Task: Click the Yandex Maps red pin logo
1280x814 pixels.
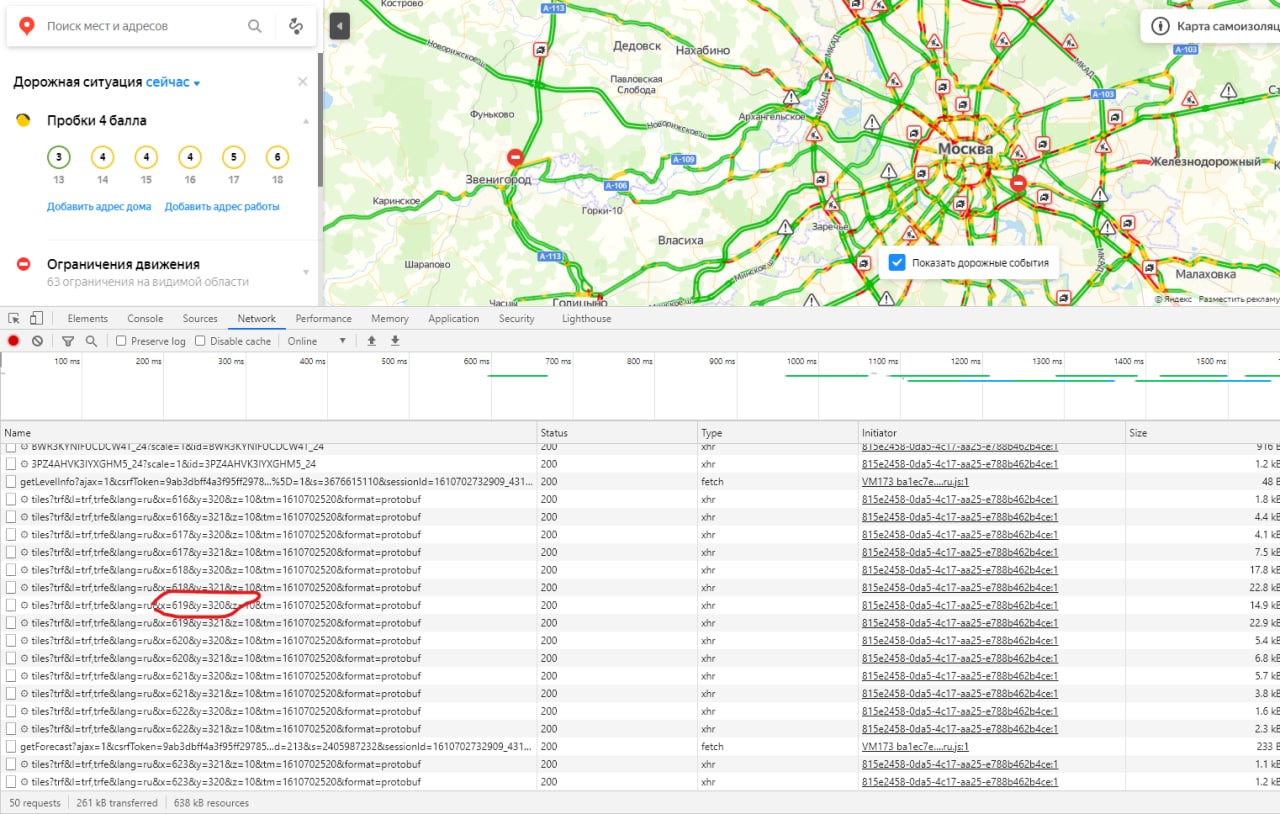Action: point(28,26)
